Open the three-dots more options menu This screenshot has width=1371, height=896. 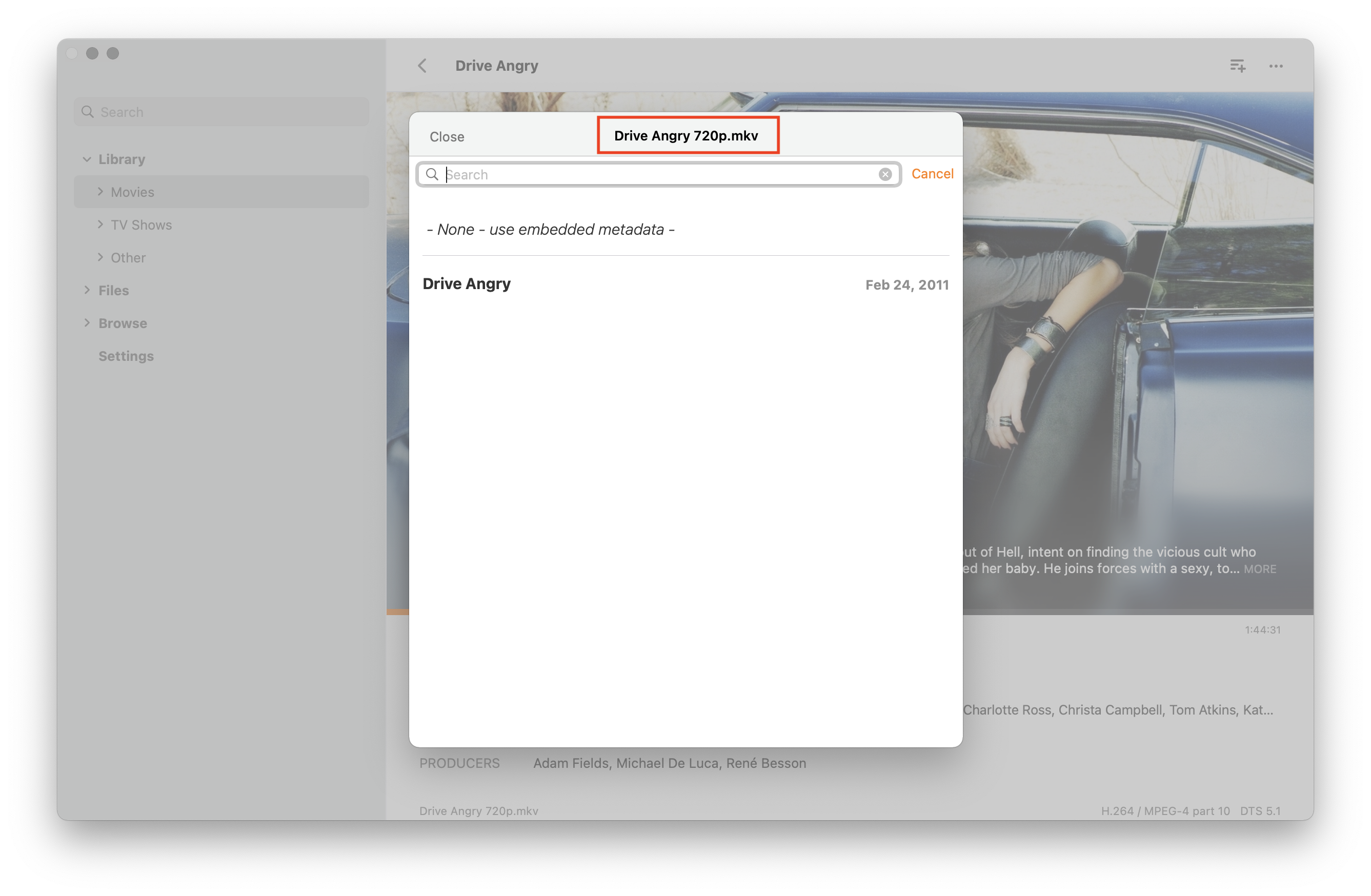click(x=1276, y=66)
